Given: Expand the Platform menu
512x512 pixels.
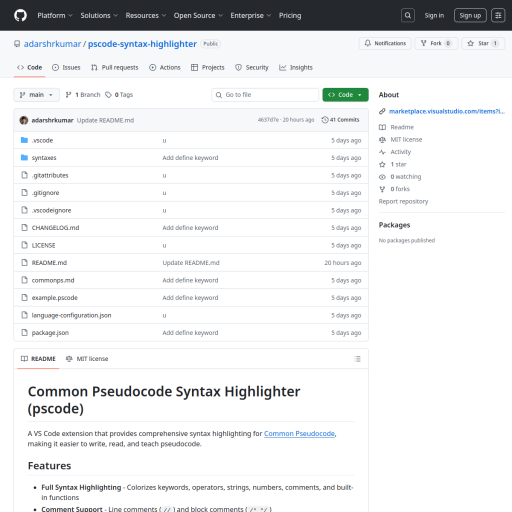Looking at the screenshot, I should 55,16.
